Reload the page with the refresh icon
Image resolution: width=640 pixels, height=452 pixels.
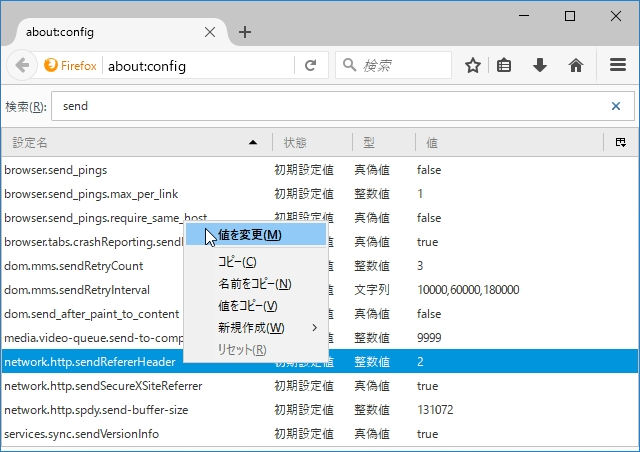(311, 65)
